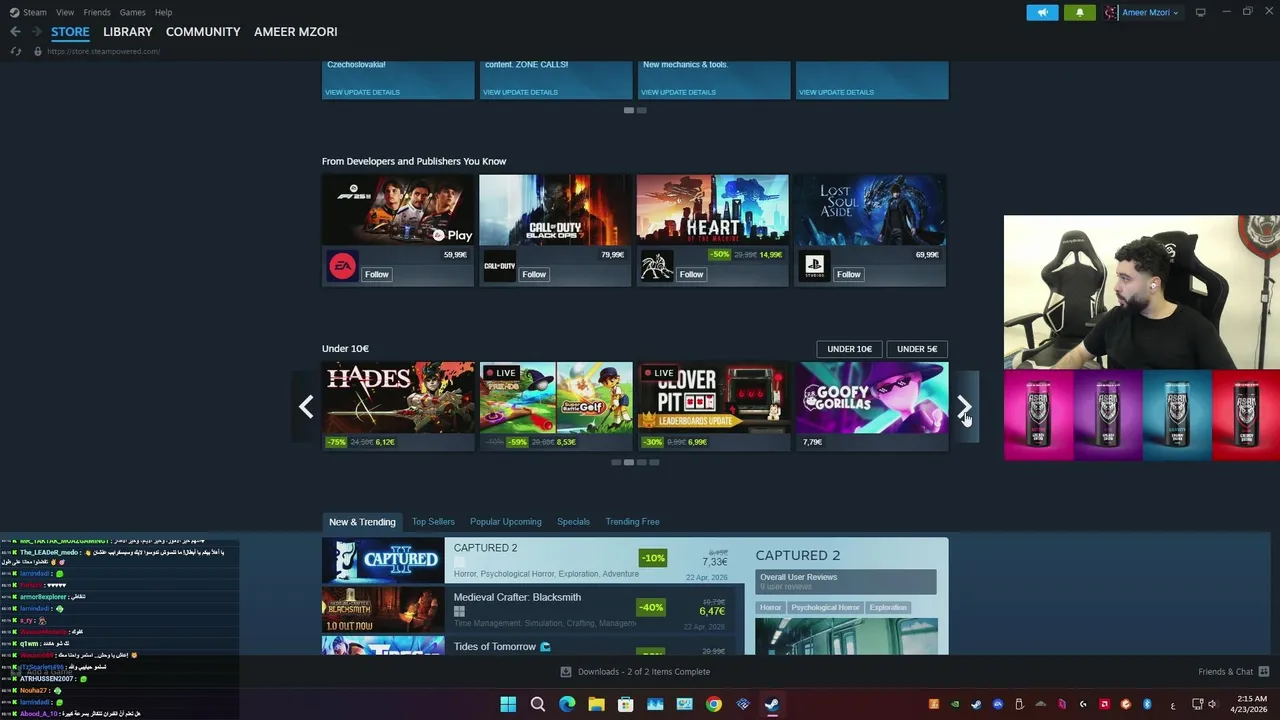
Task: Launch Google Chrome from taskbar
Action: point(713,704)
